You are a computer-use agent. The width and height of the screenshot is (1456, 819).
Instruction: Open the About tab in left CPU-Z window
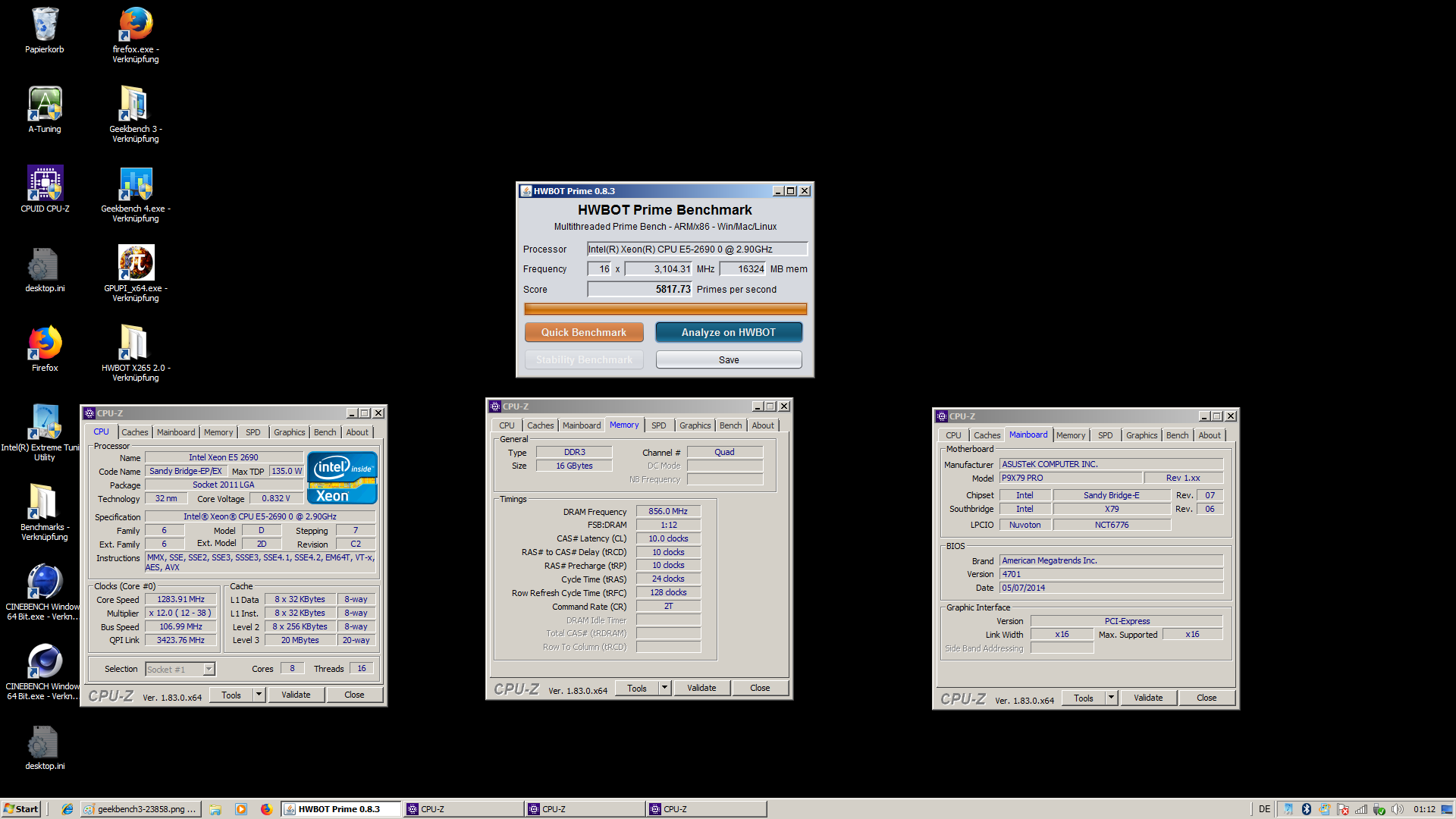(x=357, y=432)
